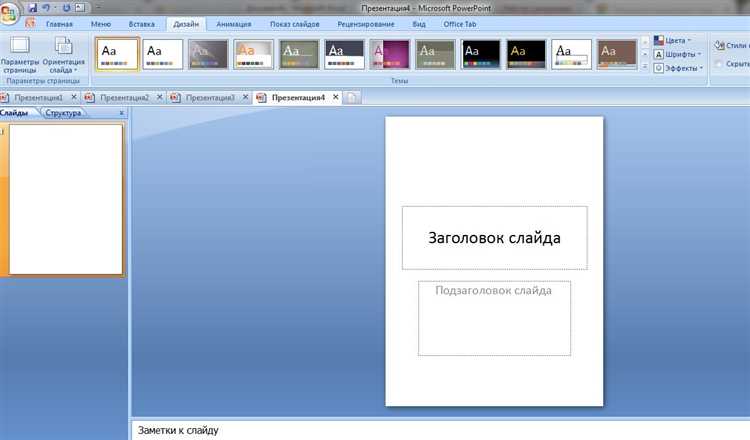Image resolution: width=750 pixels, height=440 pixels.
Task: Open Background Styles (Стили фона)
Action: pyautogui.click(x=731, y=45)
